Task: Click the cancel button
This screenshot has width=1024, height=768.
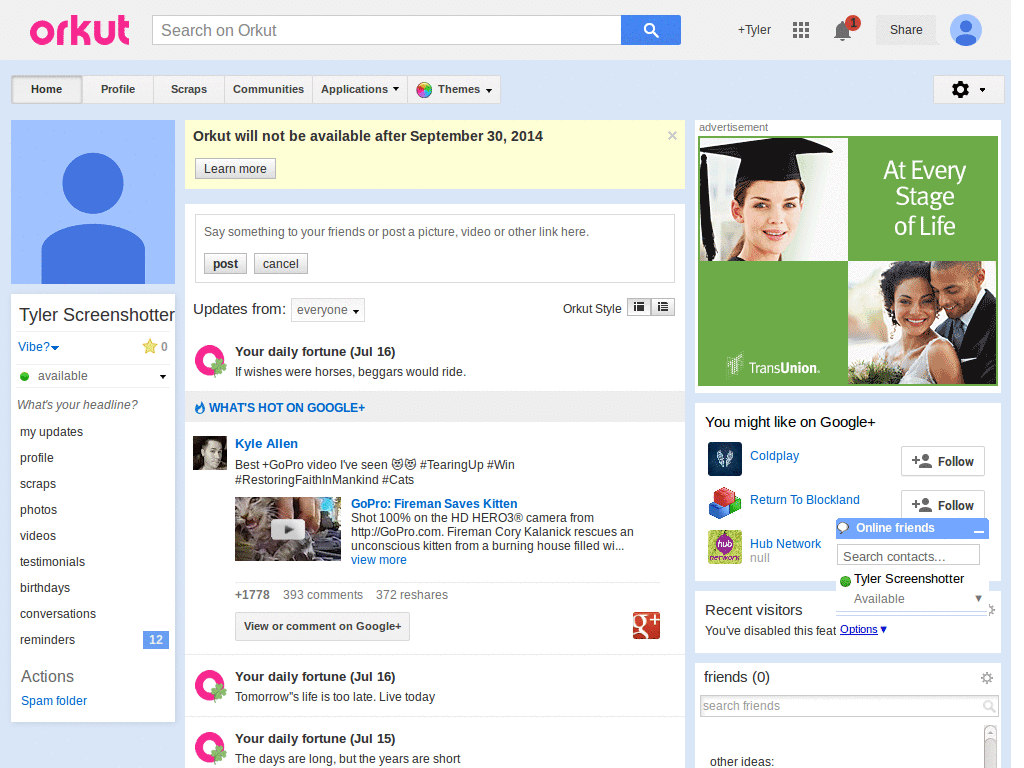Action: point(281,264)
